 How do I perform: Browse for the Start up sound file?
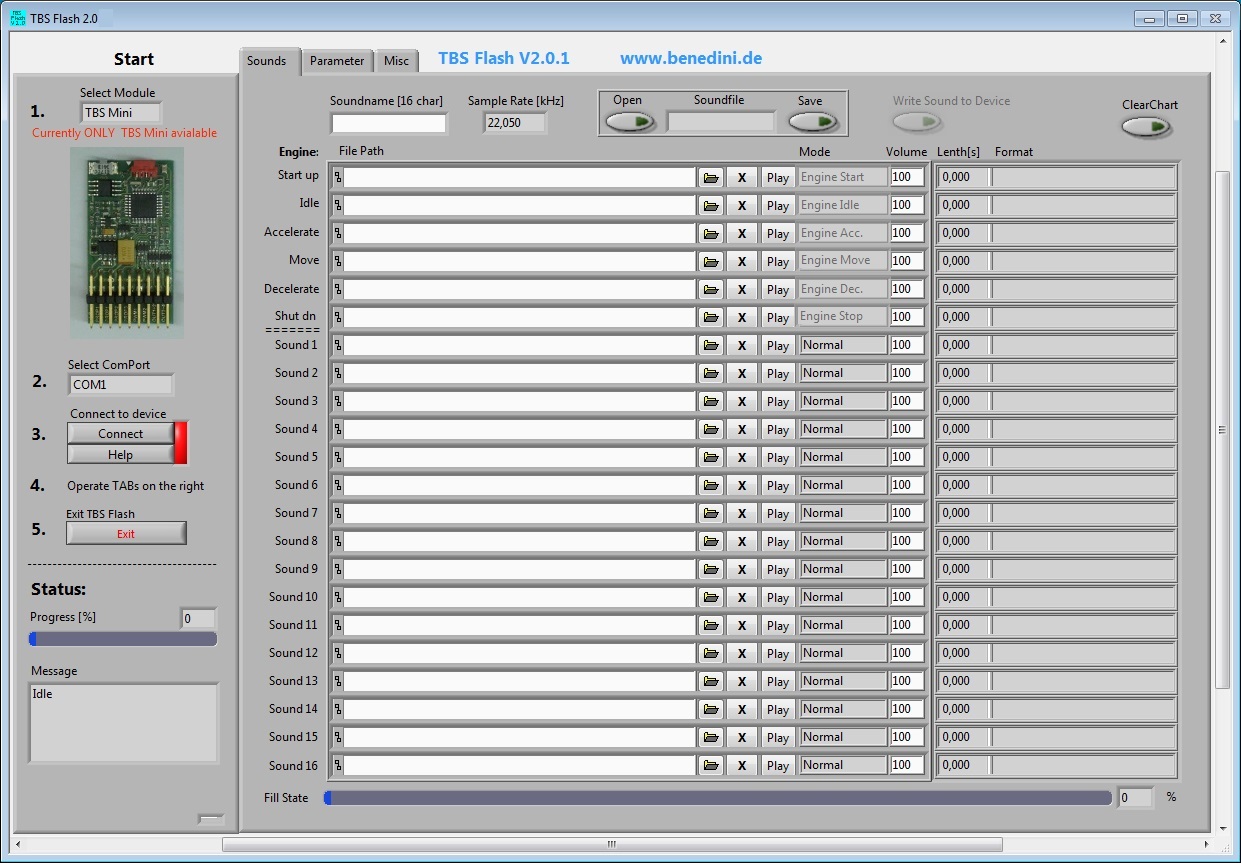pyautogui.click(x=711, y=177)
